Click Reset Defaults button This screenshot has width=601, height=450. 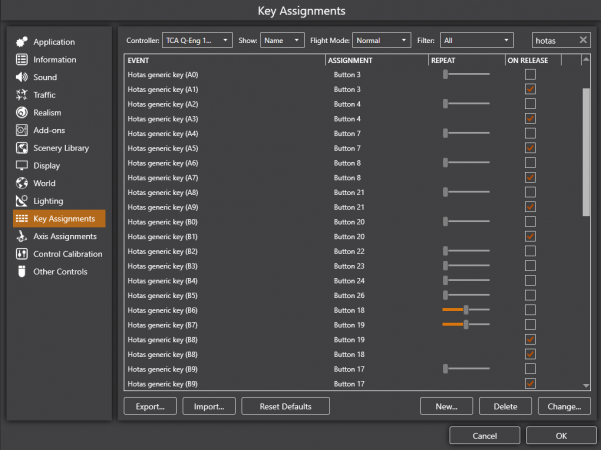tap(285, 406)
